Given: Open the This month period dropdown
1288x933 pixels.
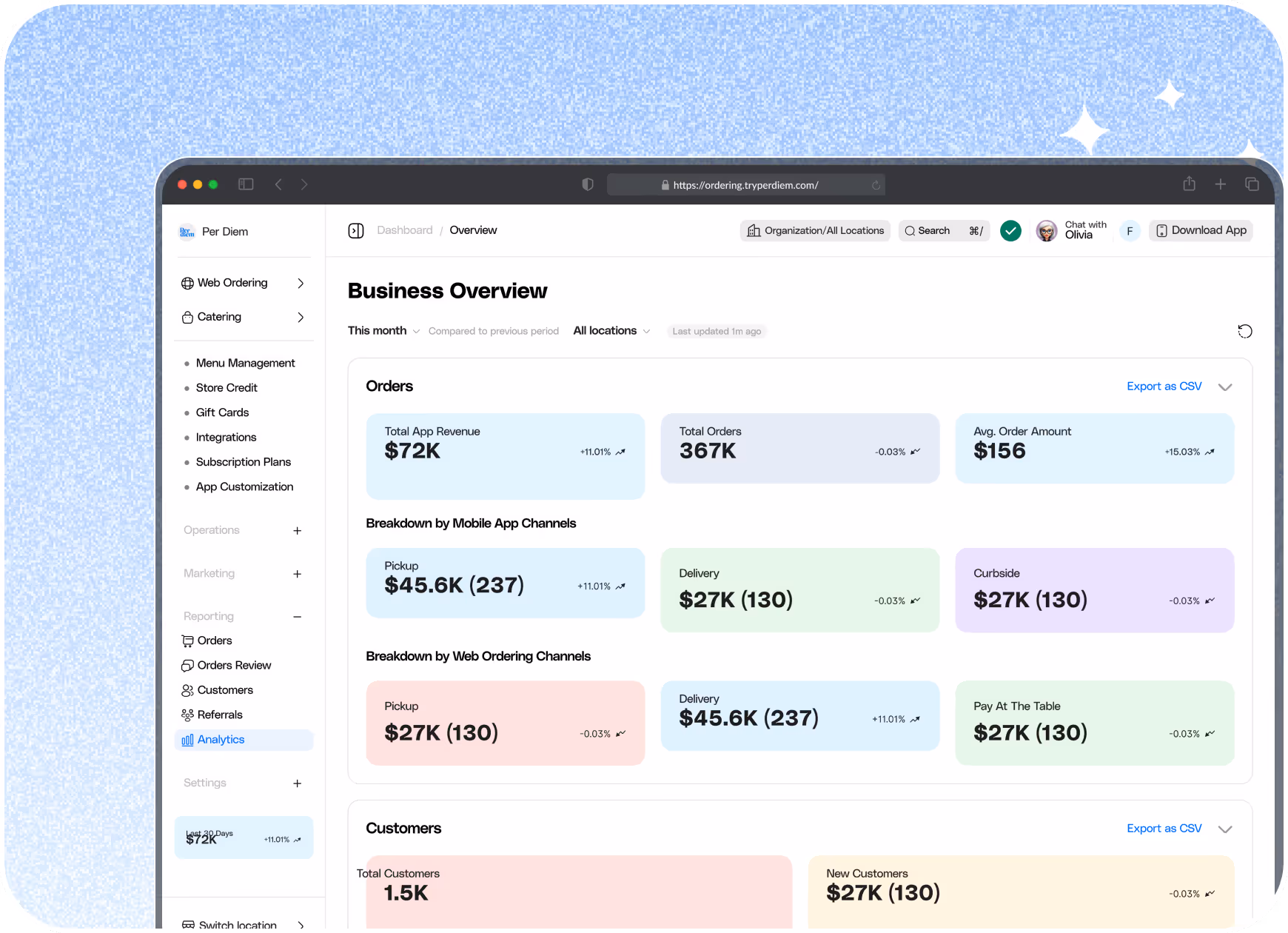Looking at the screenshot, I should point(383,331).
